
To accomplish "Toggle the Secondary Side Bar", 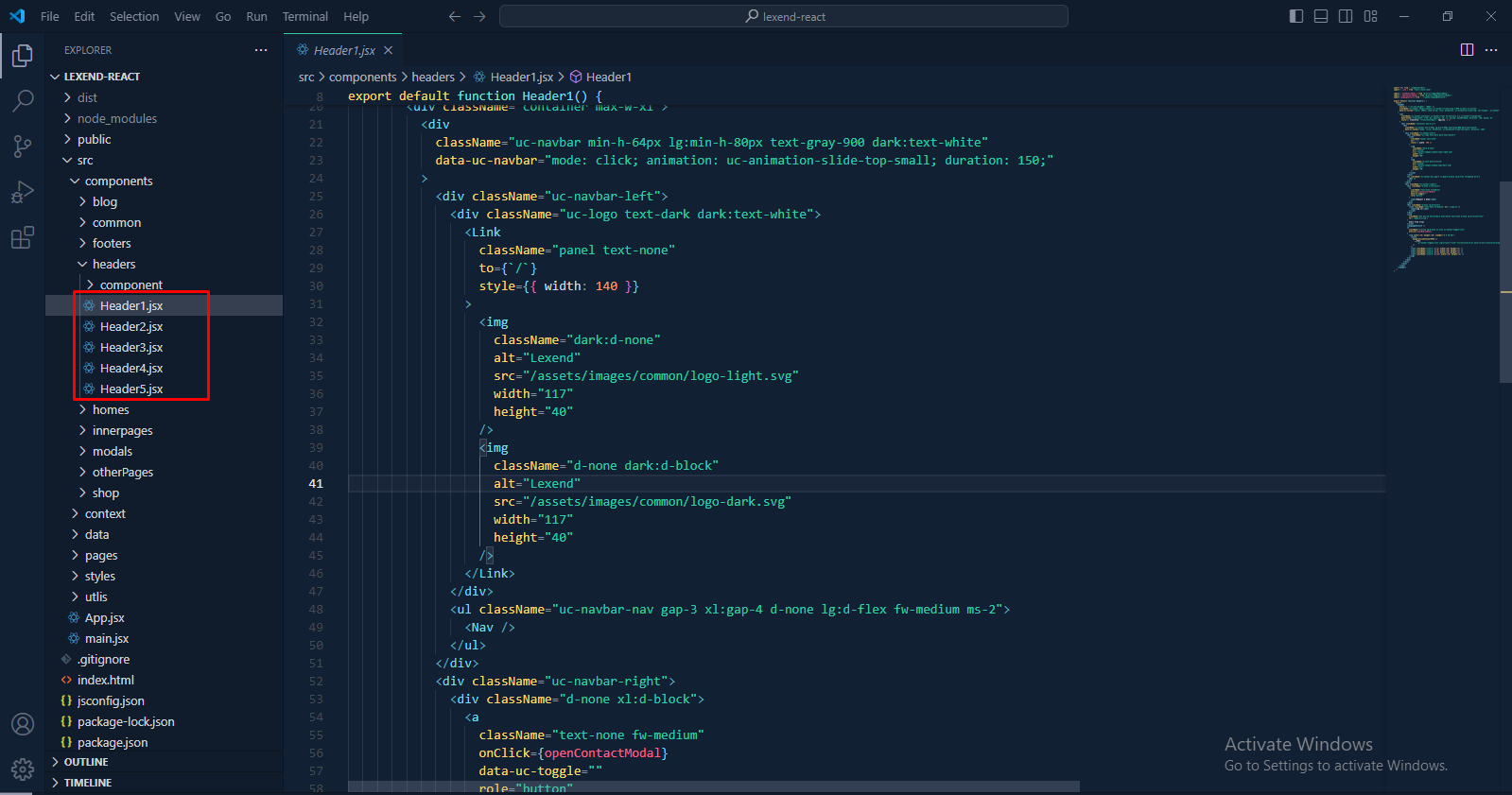I will point(1346,16).
